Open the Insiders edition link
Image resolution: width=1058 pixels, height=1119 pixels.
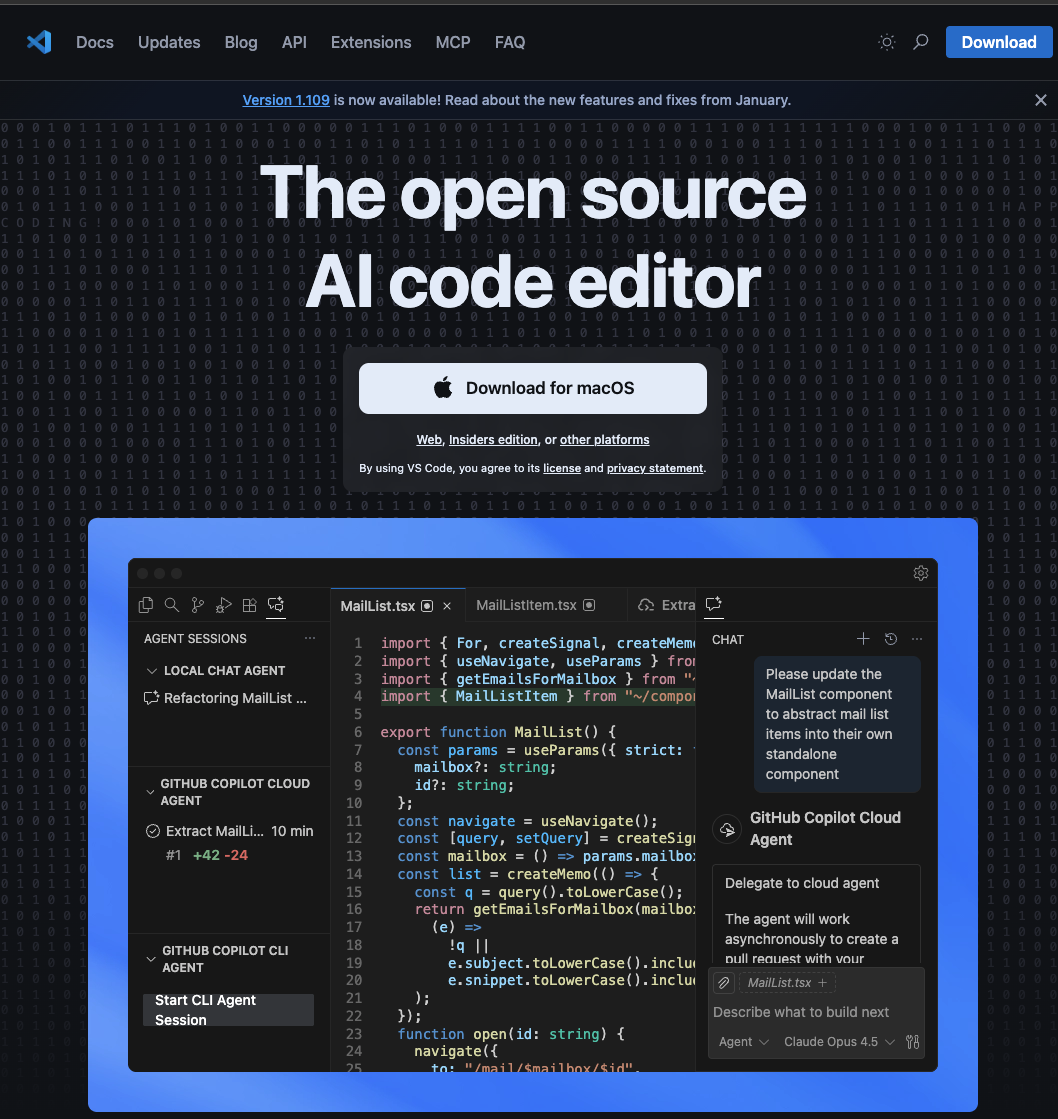pyautogui.click(x=493, y=440)
